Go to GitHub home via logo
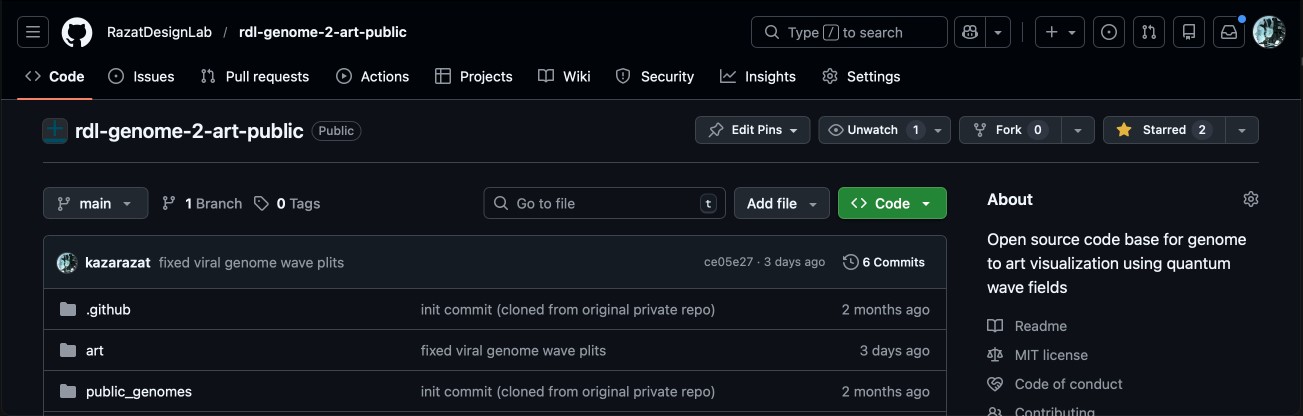1303x416 pixels. (x=77, y=32)
